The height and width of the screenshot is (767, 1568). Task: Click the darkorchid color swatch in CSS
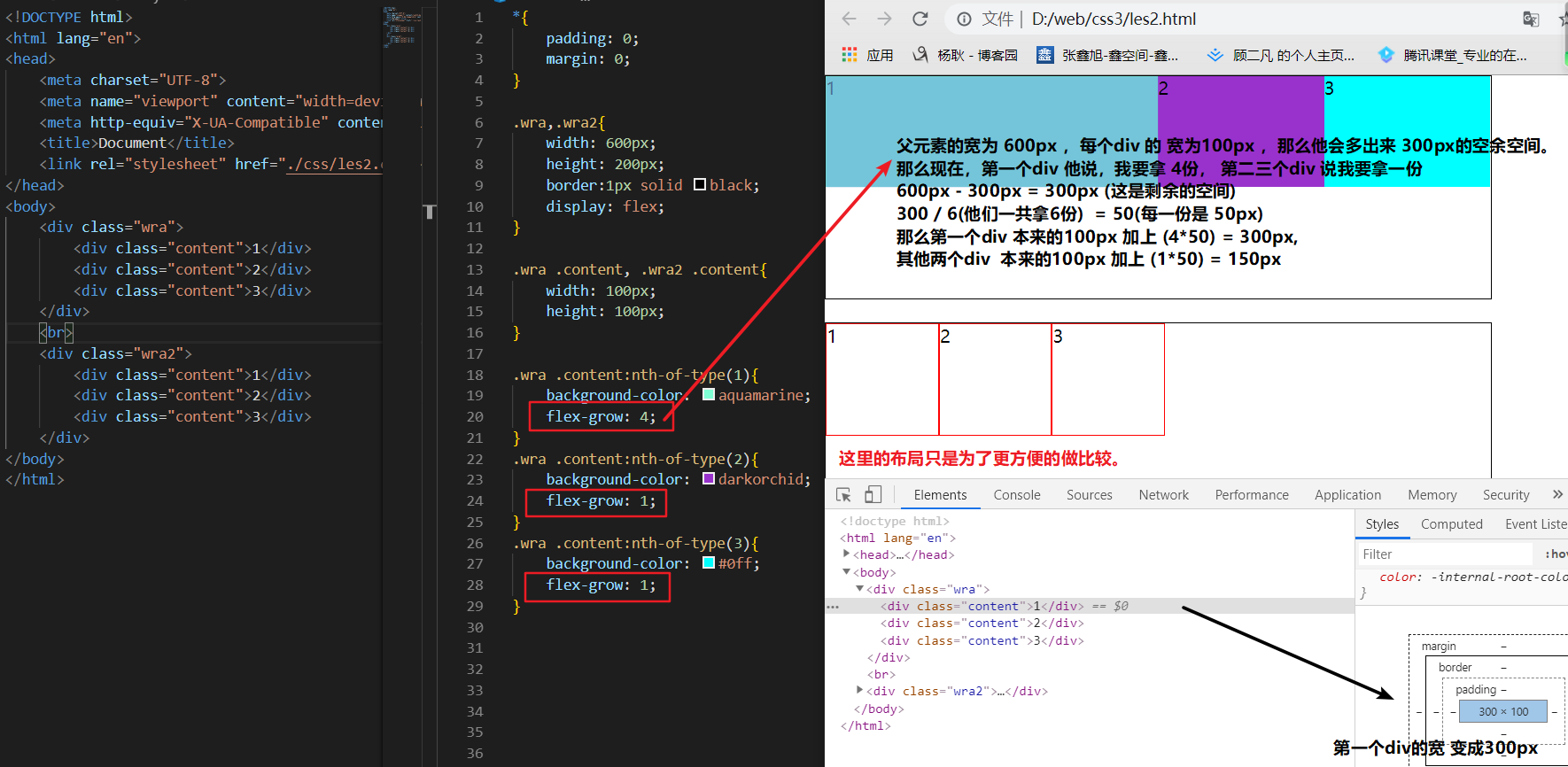coord(709,479)
